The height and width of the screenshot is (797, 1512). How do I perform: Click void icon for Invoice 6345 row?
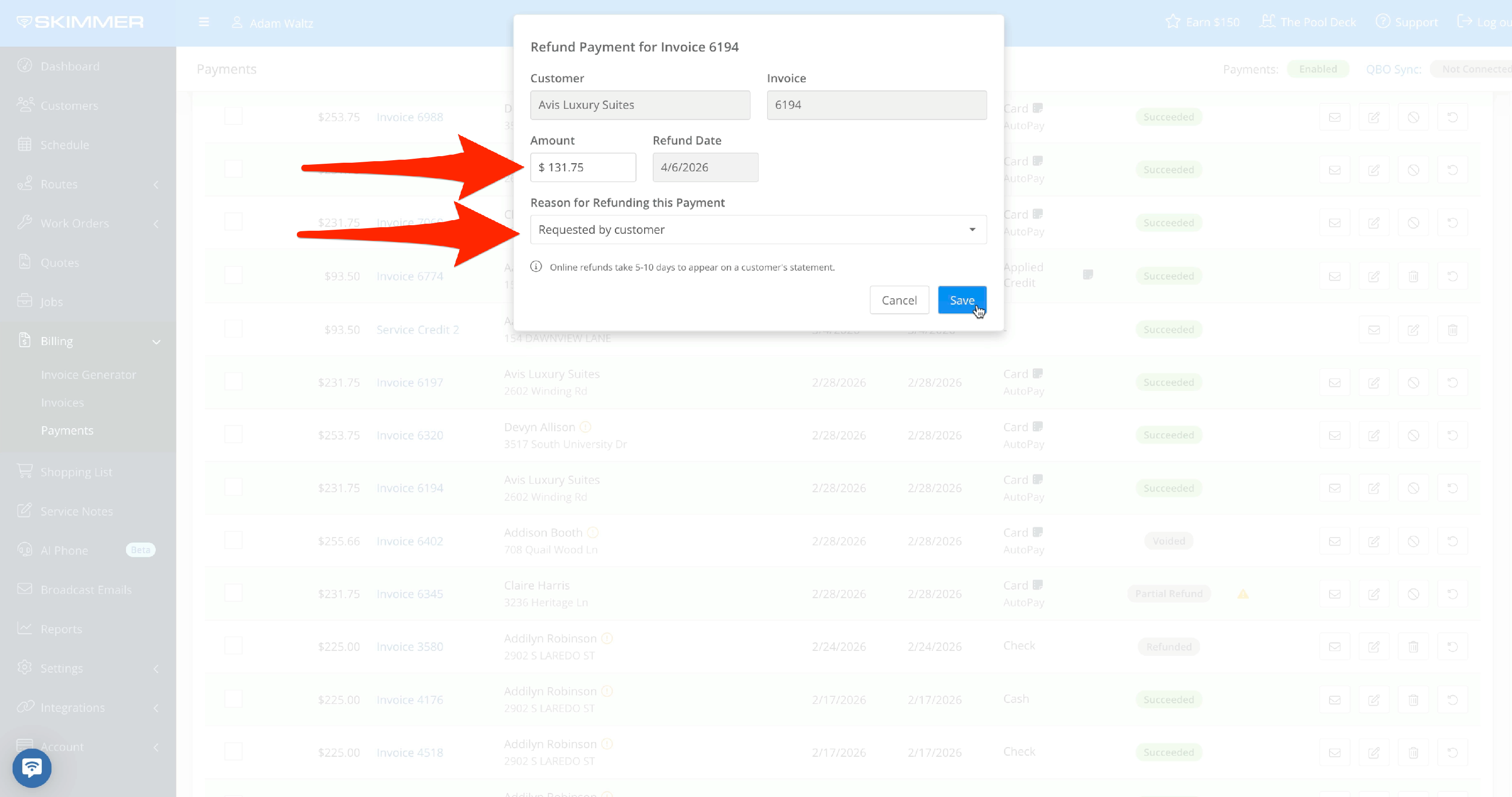point(1413,593)
